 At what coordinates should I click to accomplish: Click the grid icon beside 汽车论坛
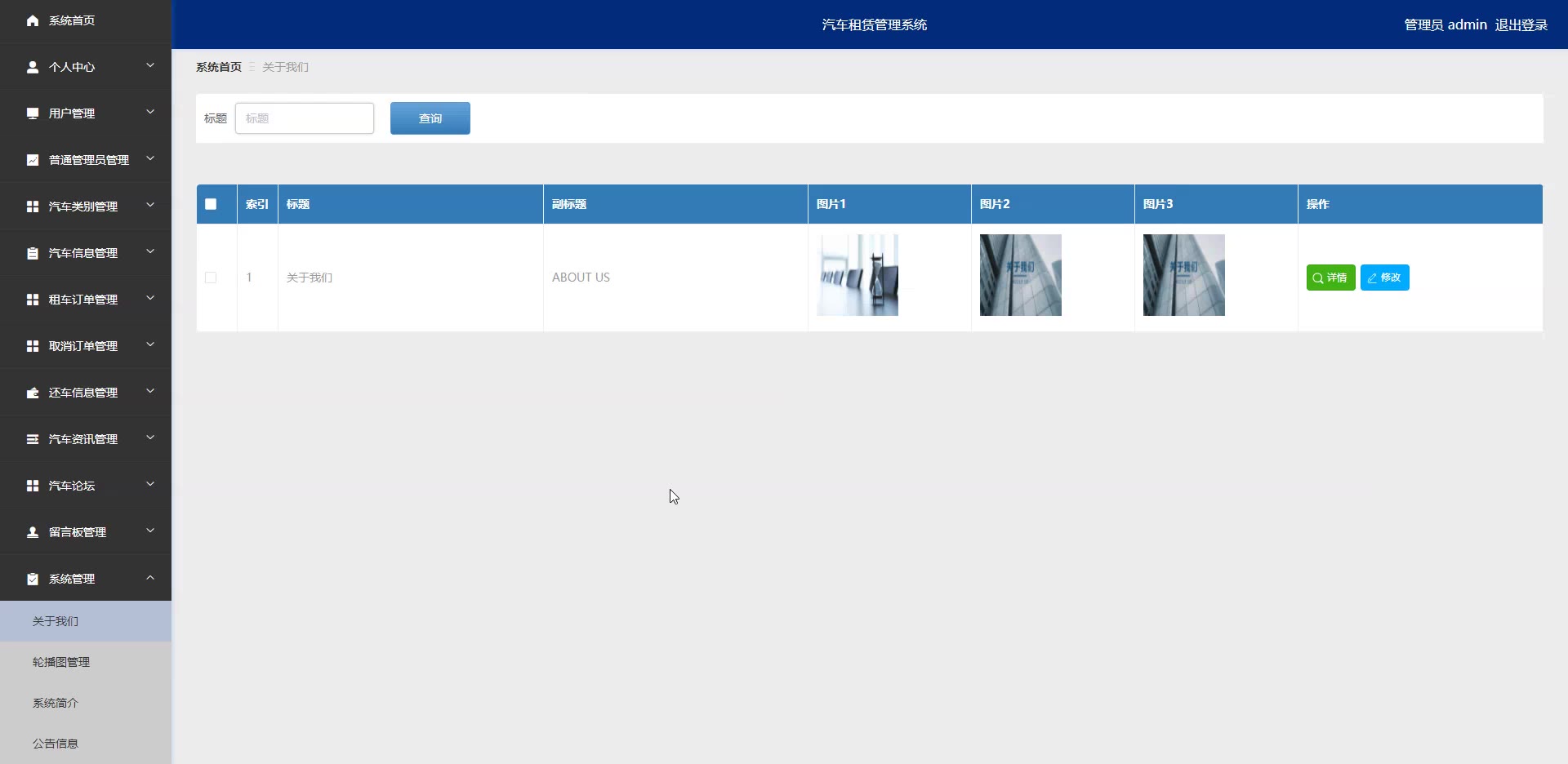click(33, 486)
